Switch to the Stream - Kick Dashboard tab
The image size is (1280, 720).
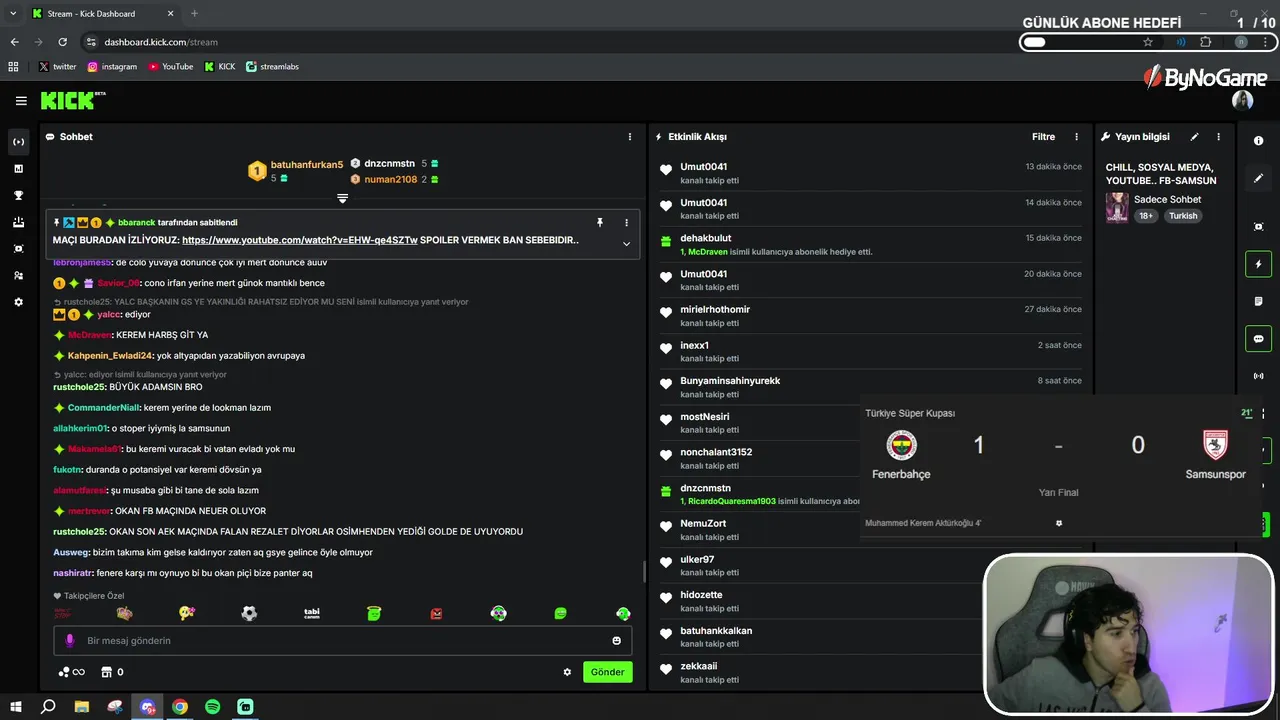pyautogui.click(x=104, y=14)
